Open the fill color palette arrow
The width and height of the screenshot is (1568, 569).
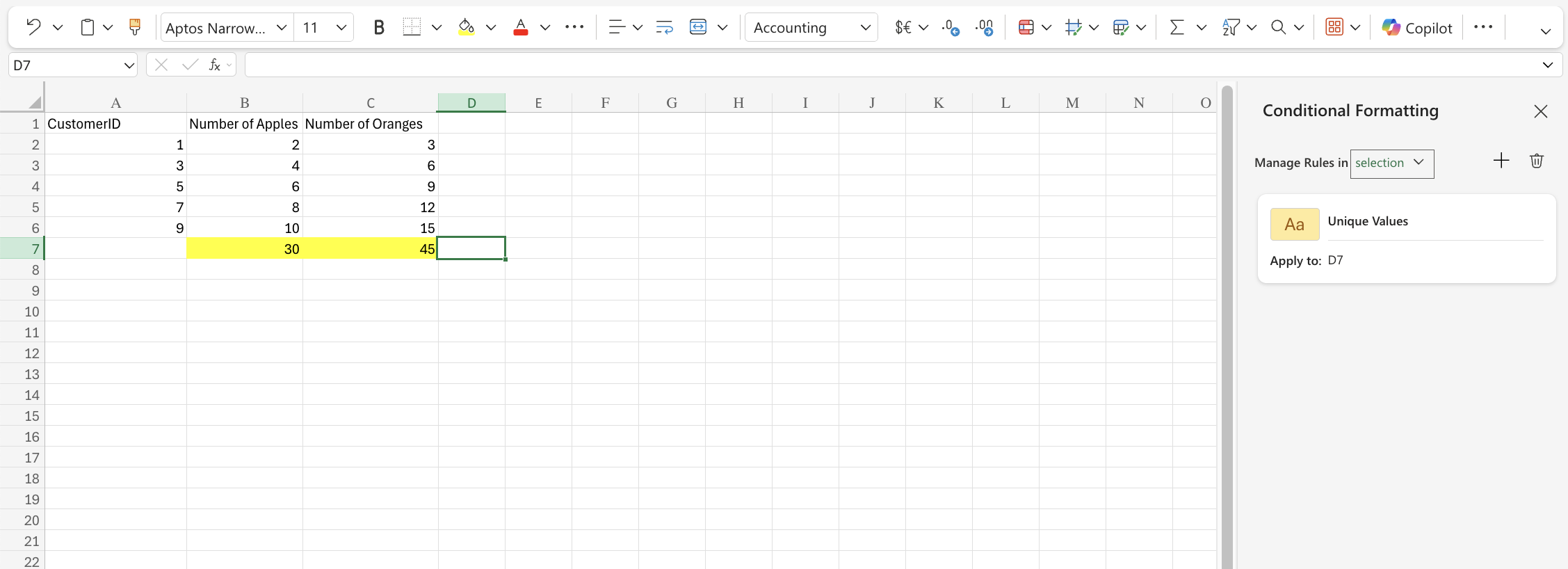coord(491,28)
